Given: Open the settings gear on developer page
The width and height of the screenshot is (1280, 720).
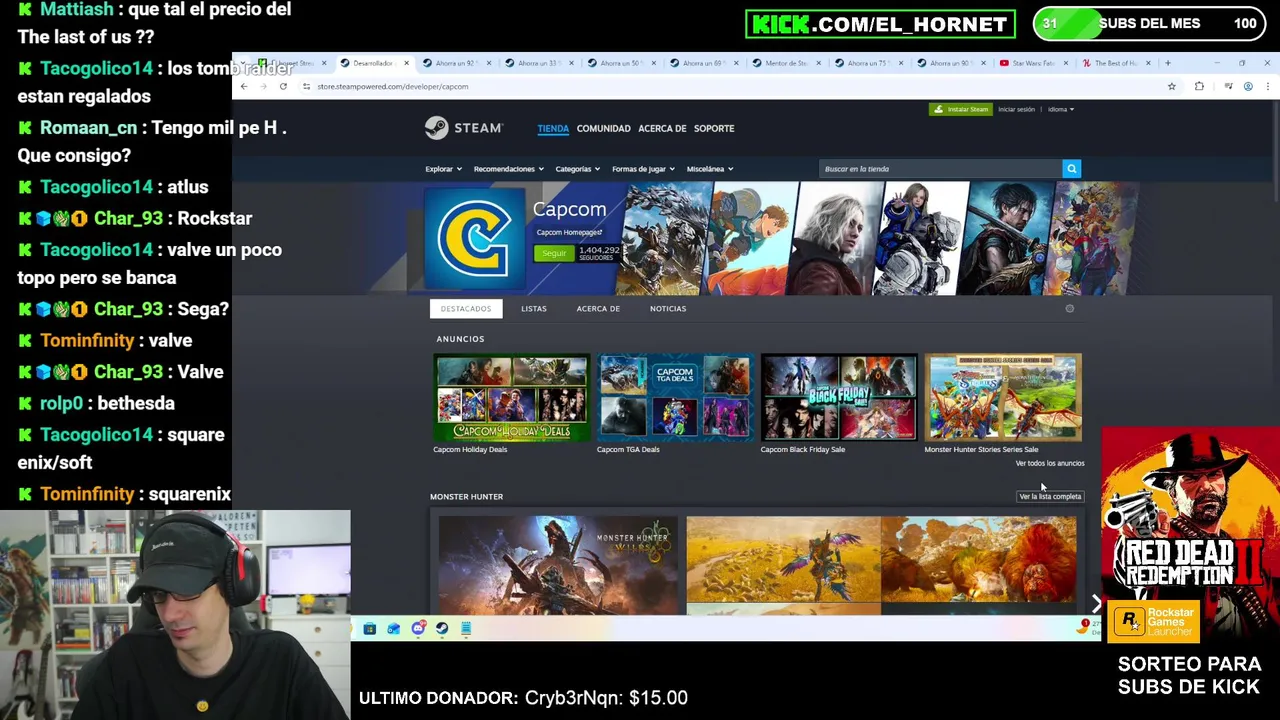Looking at the screenshot, I should pos(1069,309).
